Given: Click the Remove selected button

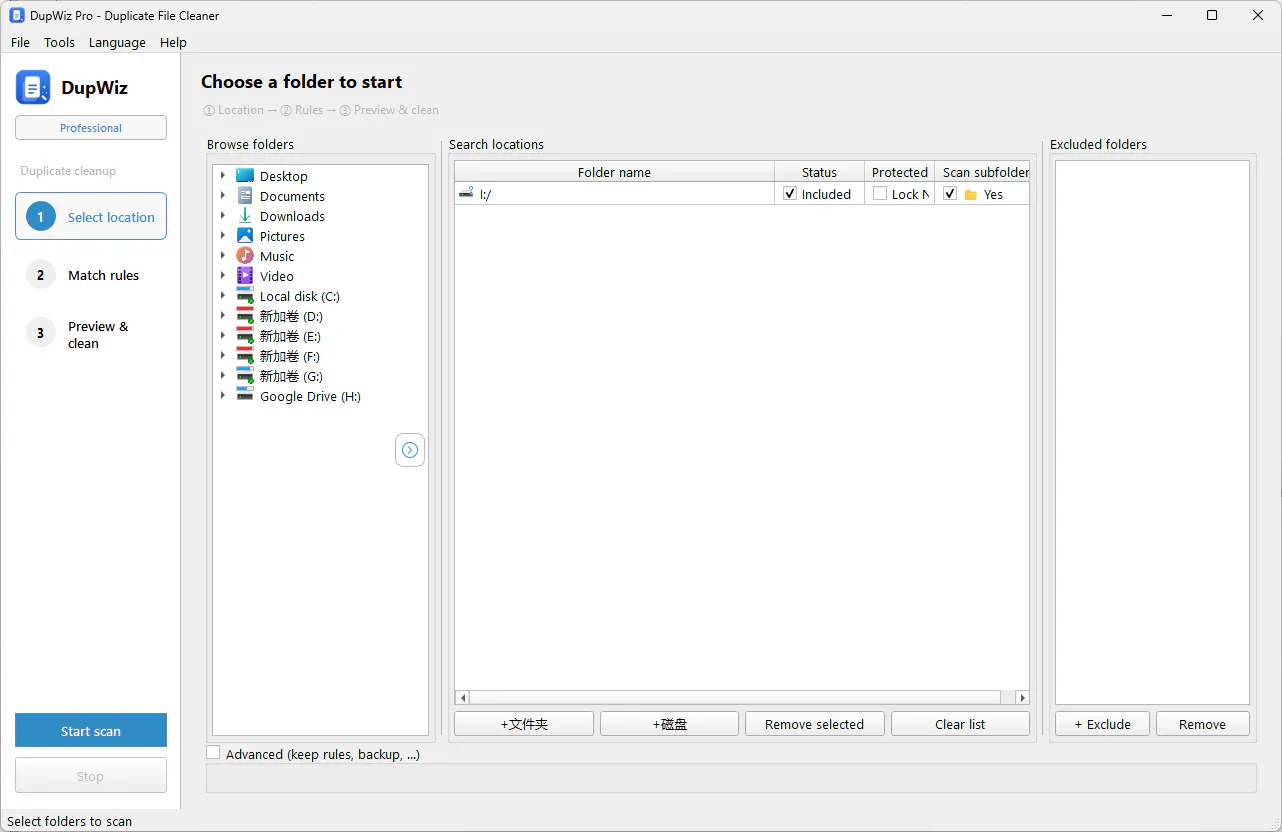Looking at the screenshot, I should pyautogui.click(x=814, y=724).
